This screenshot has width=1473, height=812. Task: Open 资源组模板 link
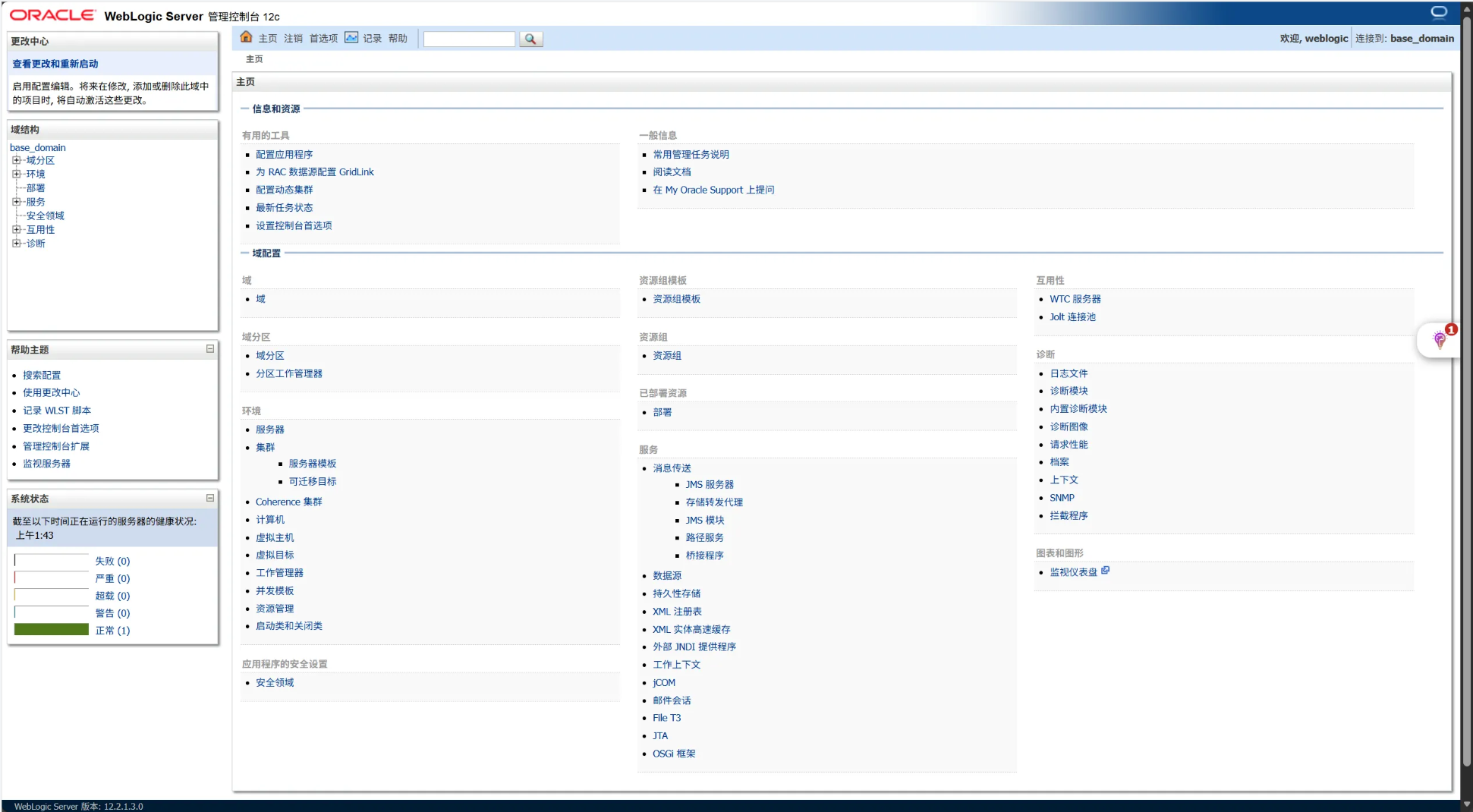pyautogui.click(x=676, y=299)
